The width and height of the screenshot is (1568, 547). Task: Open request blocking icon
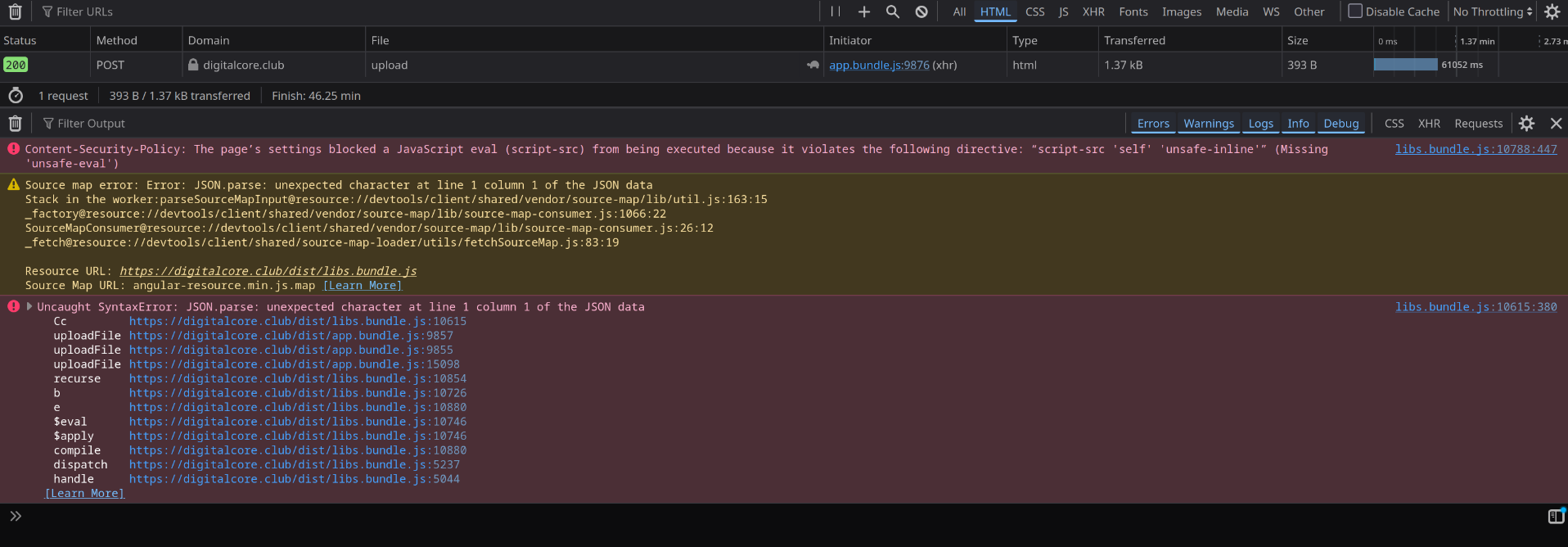[x=921, y=11]
